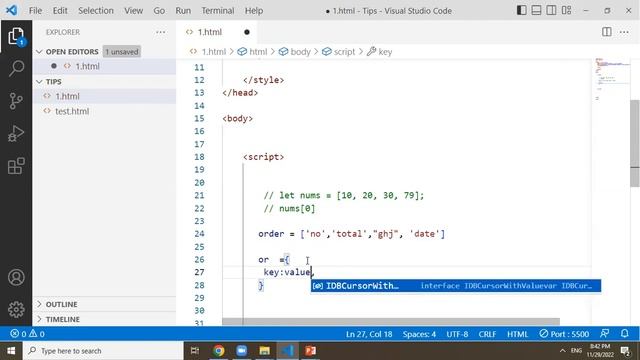Click Ln 27, Col 18 in status bar
The height and width of the screenshot is (360, 640).
click(369, 334)
